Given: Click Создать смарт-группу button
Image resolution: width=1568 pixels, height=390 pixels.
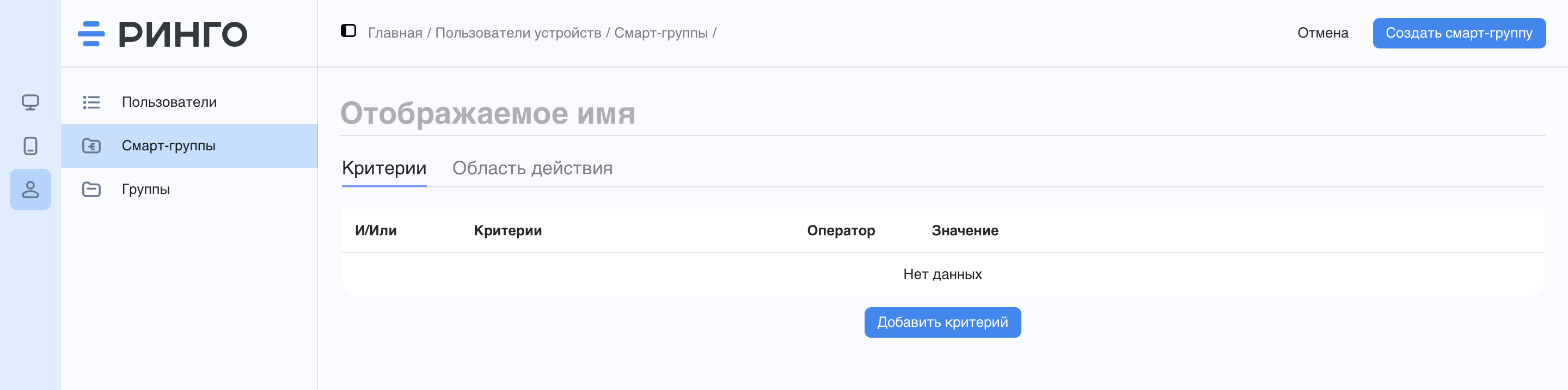Looking at the screenshot, I should coord(1459,33).
